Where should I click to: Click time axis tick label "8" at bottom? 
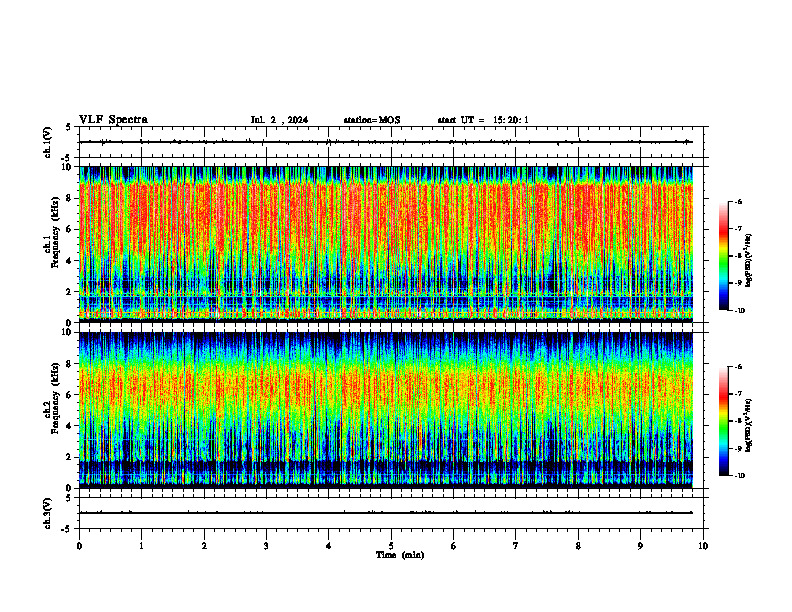[x=578, y=546]
